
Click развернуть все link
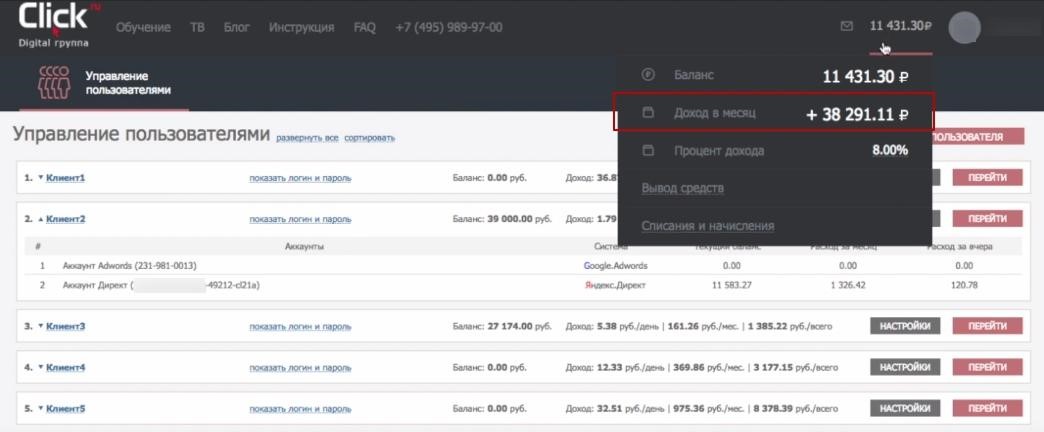click(307, 138)
